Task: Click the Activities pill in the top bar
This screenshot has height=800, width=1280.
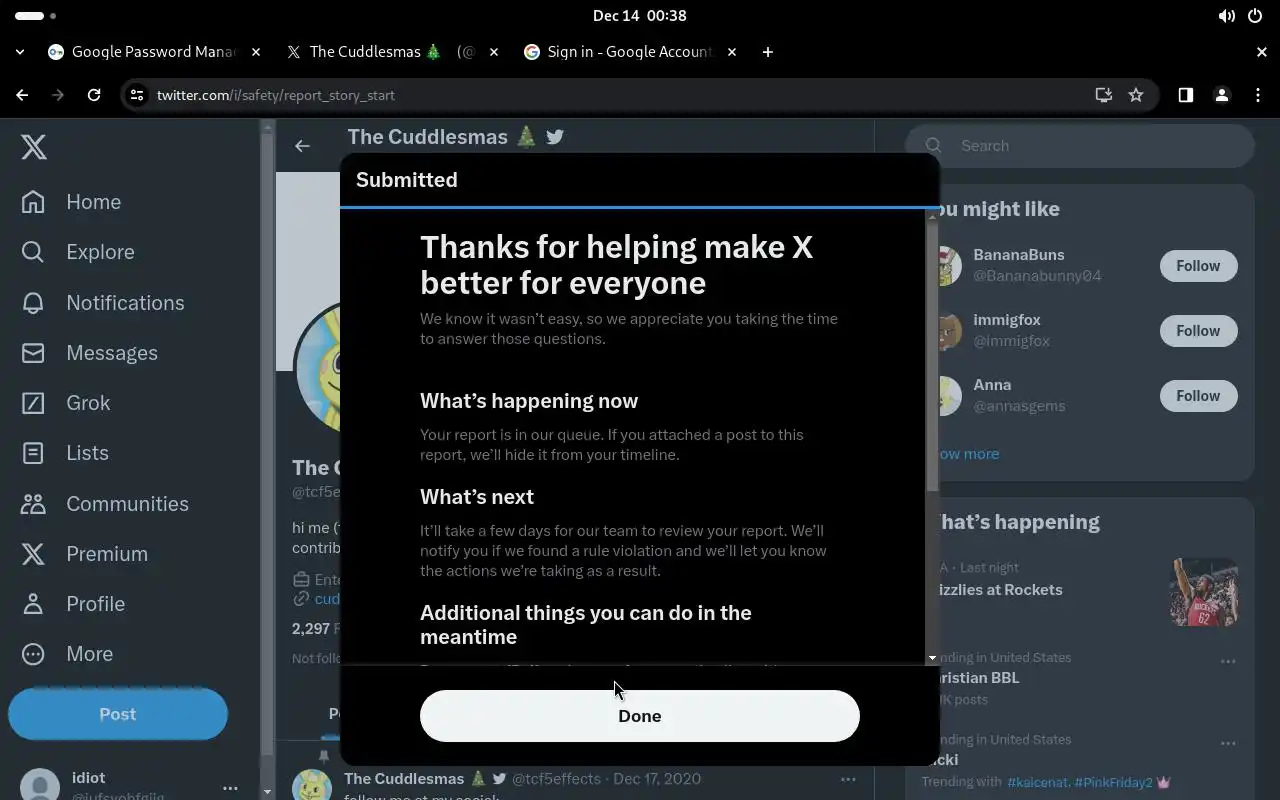Action: 30,16
